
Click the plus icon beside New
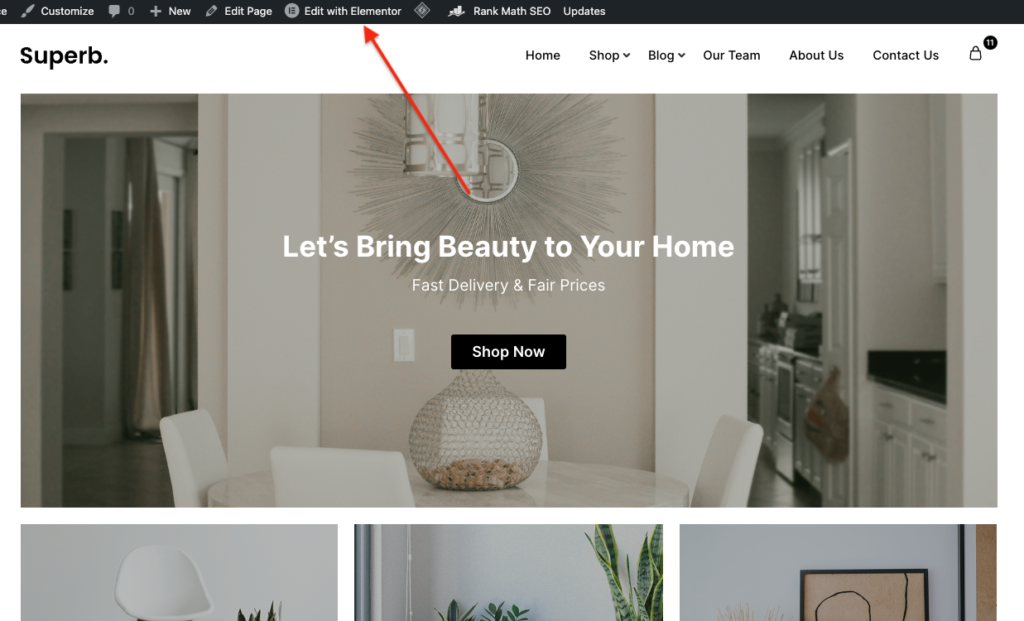click(155, 11)
